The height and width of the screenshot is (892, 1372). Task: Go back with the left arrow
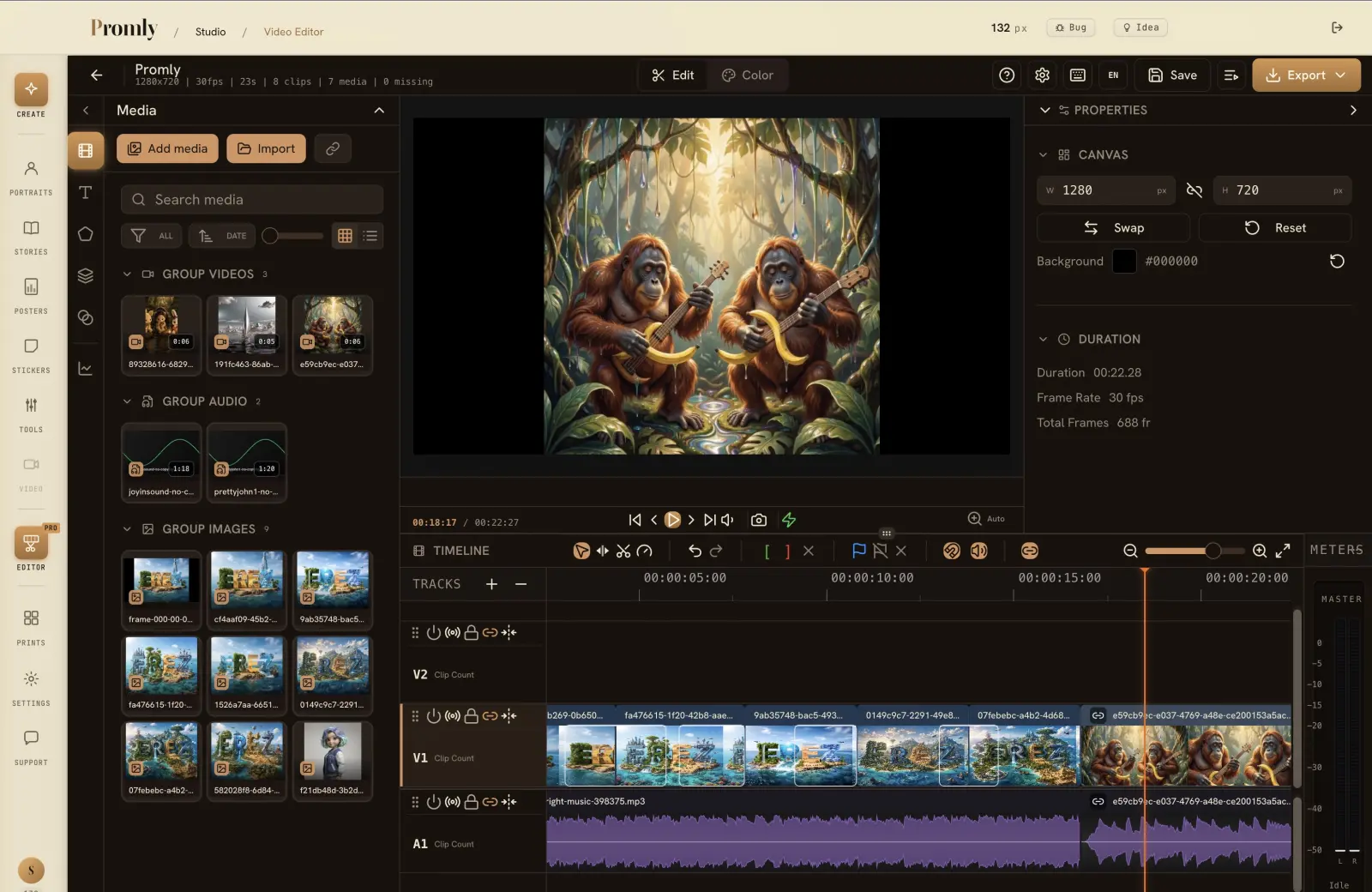[97, 75]
